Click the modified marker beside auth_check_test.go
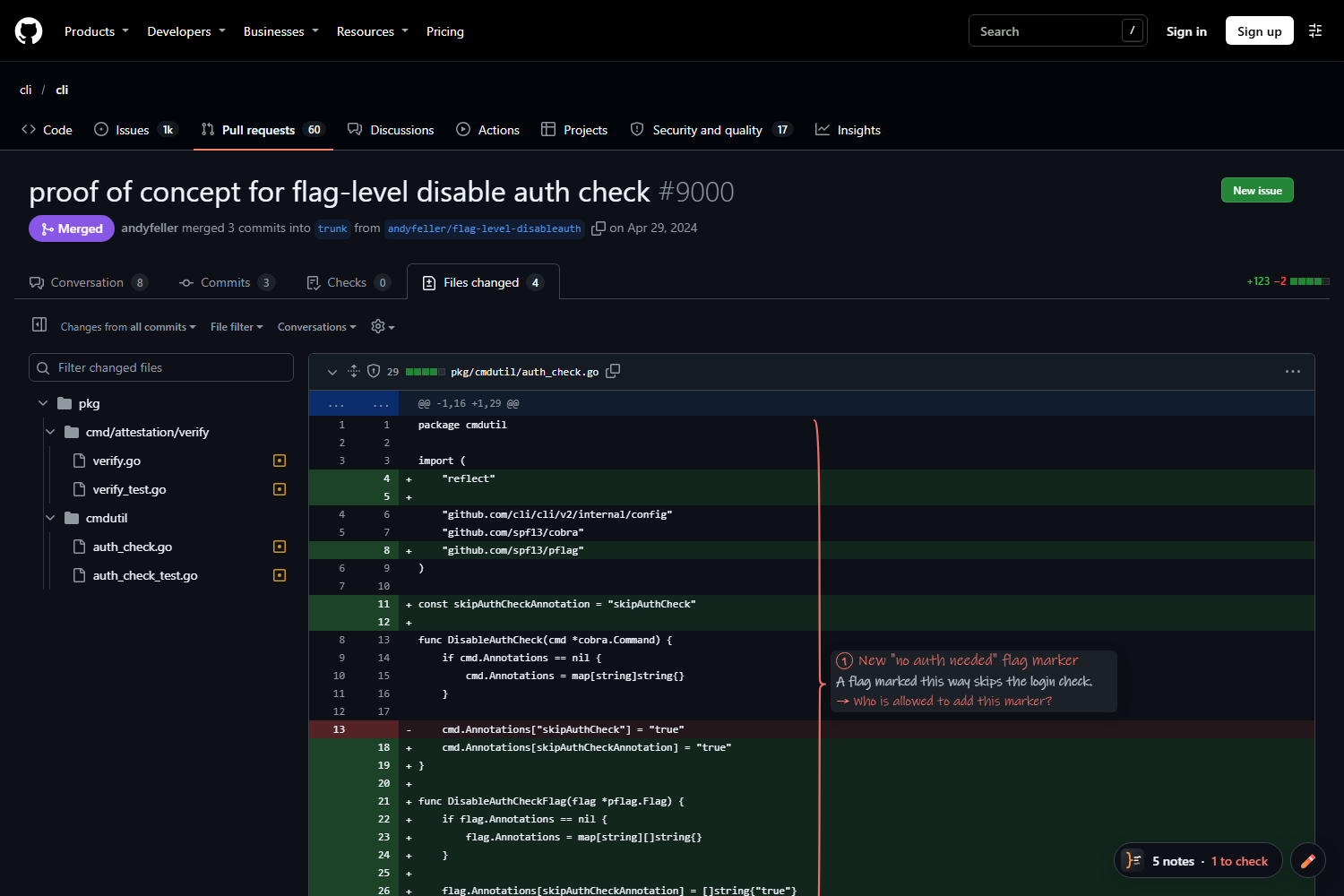This screenshot has width=1344, height=896. click(280, 575)
